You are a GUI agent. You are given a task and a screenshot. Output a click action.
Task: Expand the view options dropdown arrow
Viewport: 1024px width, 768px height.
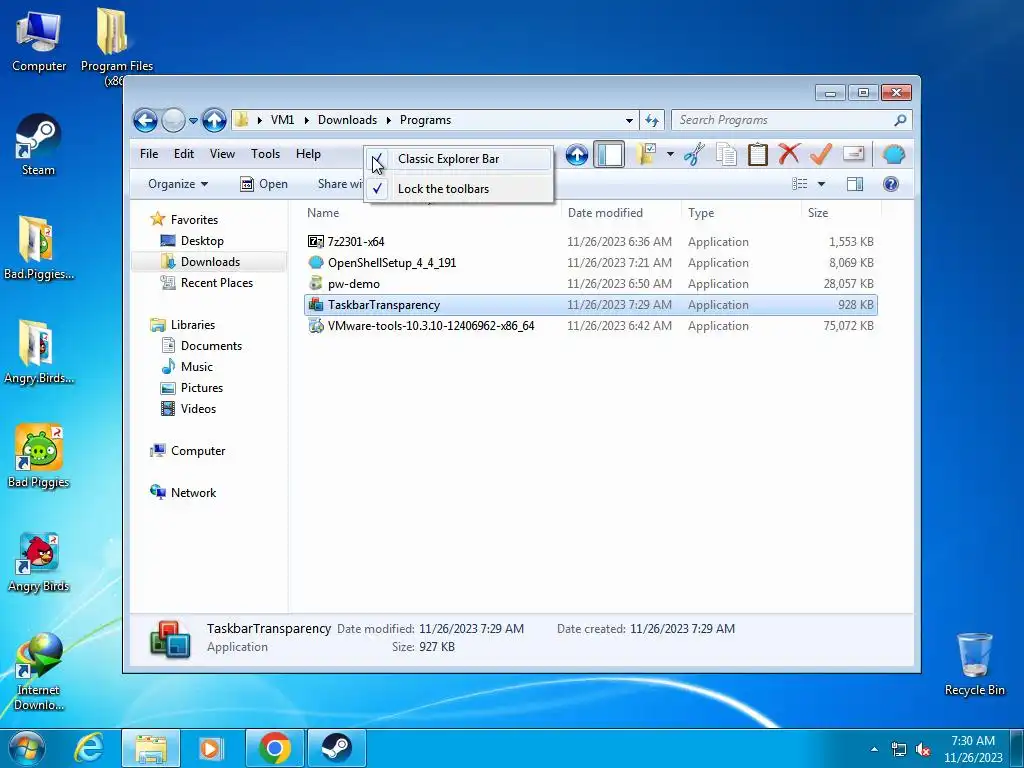tap(822, 184)
